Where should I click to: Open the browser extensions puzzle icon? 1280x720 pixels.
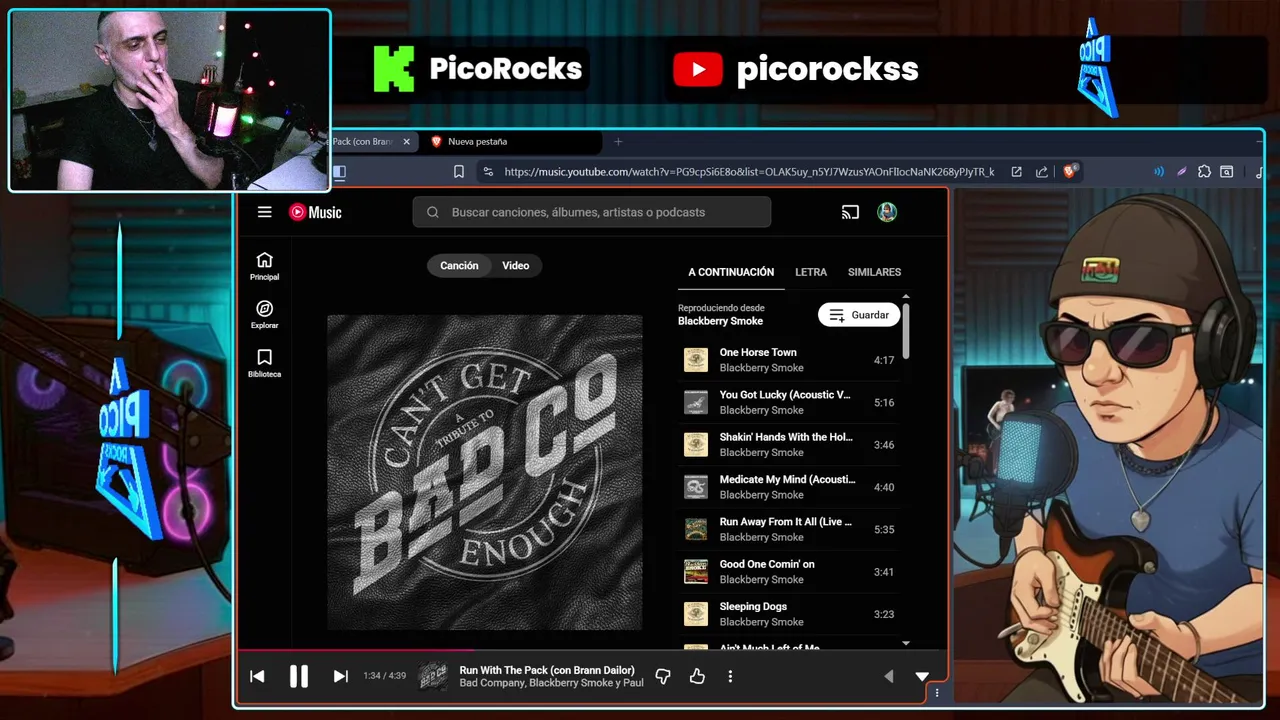(x=1204, y=172)
